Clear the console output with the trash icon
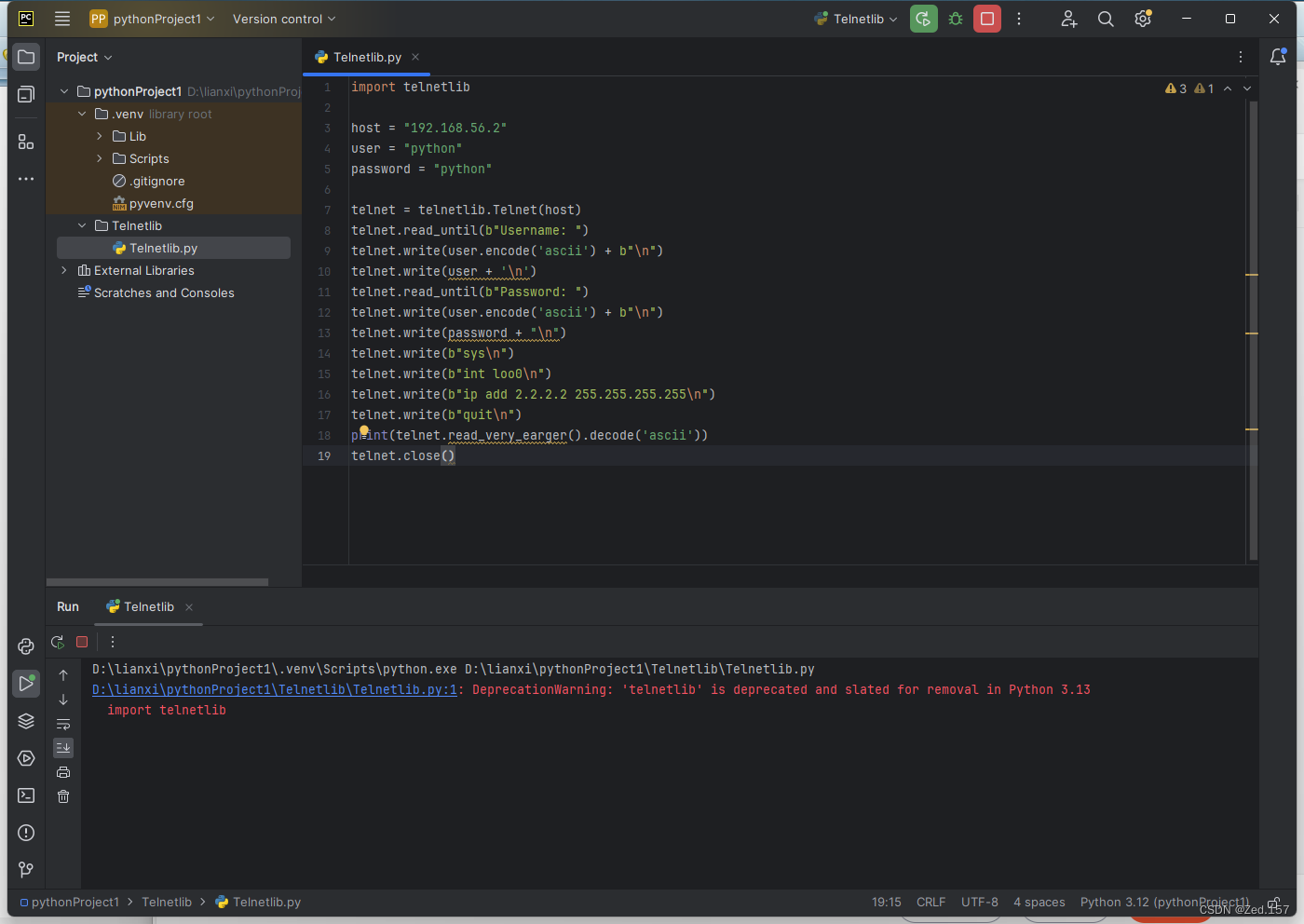Viewport: 1304px width, 924px height. tap(63, 796)
